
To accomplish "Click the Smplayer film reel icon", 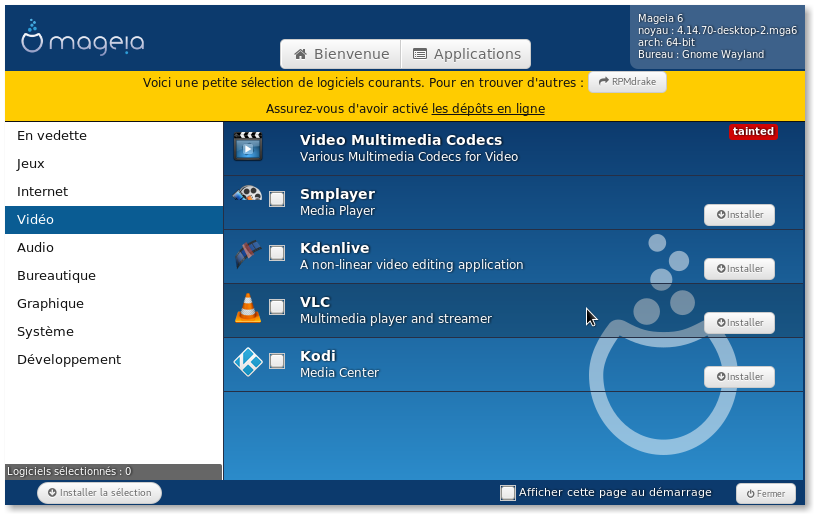I will click(x=247, y=194).
